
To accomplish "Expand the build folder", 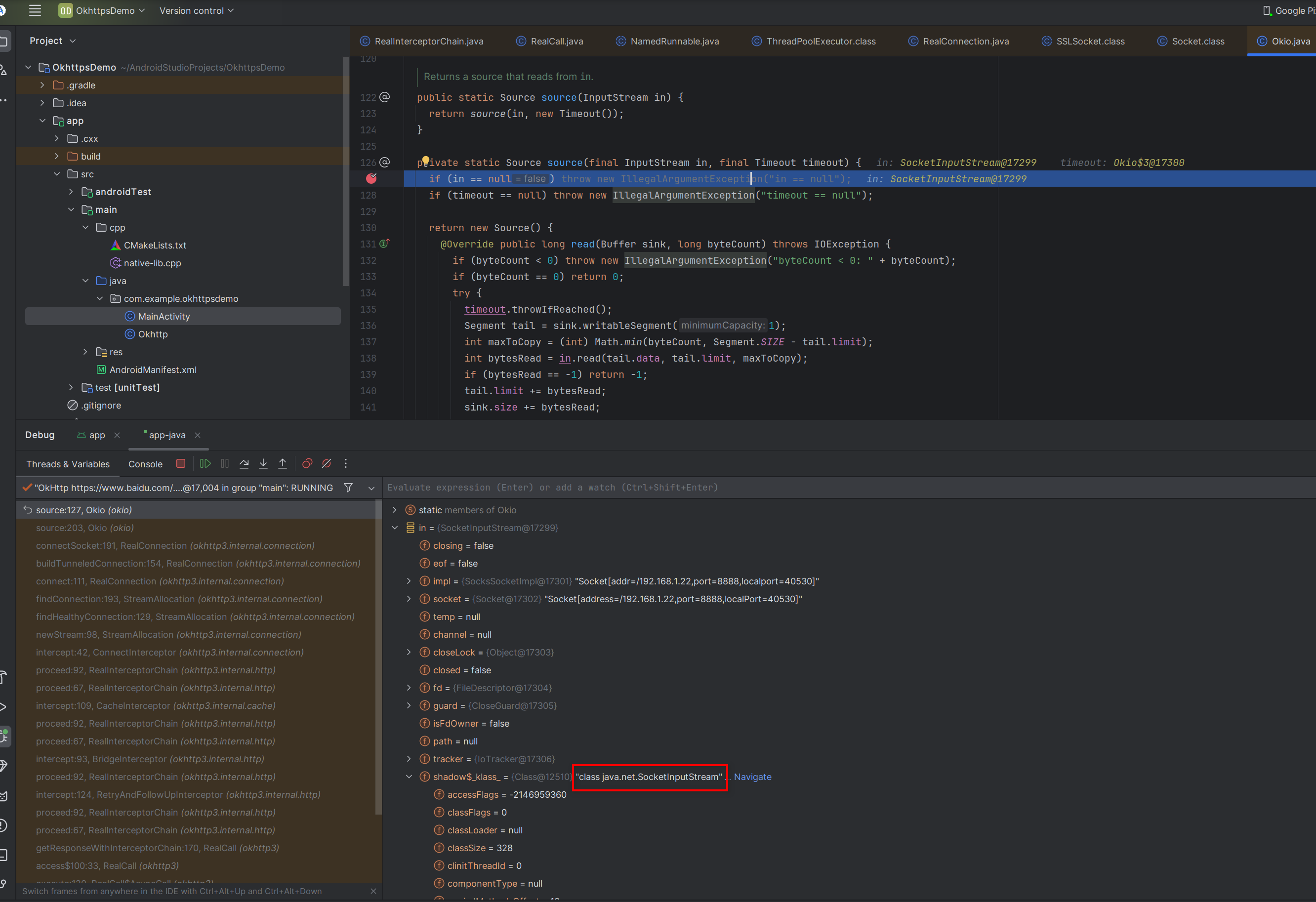I will click(57, 156).
